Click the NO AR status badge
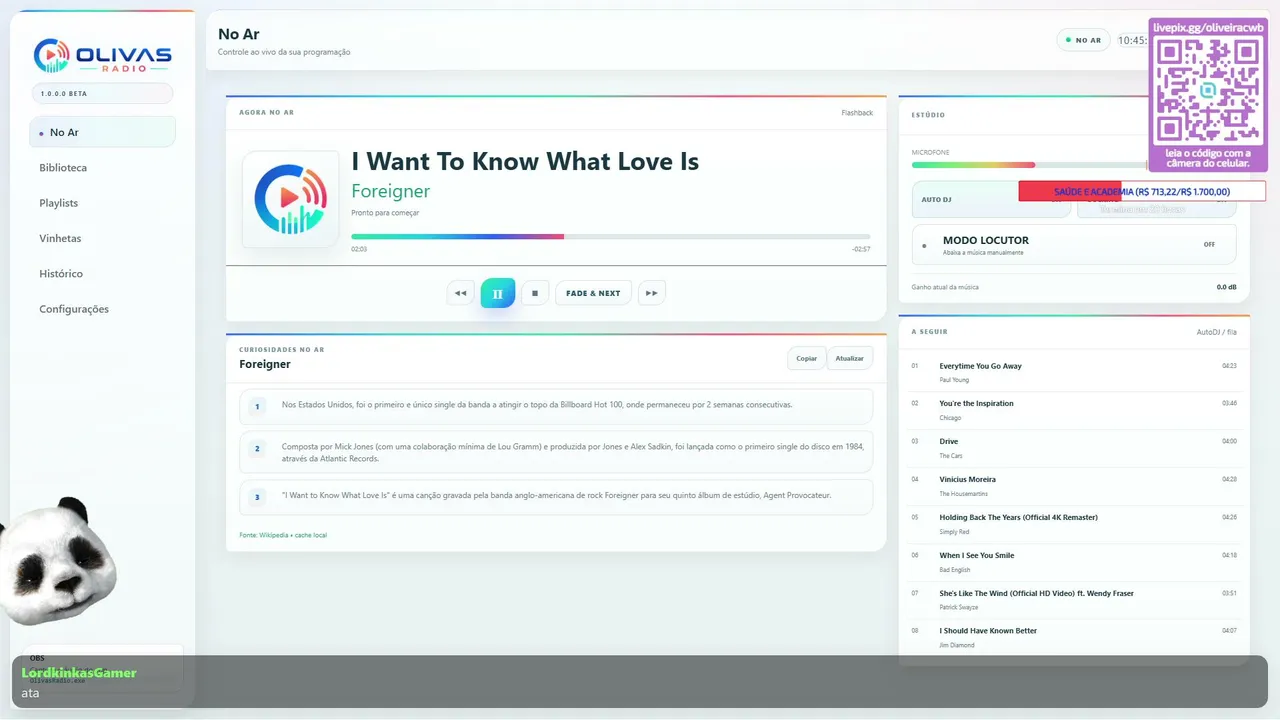The image size is (1280, 720). [x=1083, y=41]
